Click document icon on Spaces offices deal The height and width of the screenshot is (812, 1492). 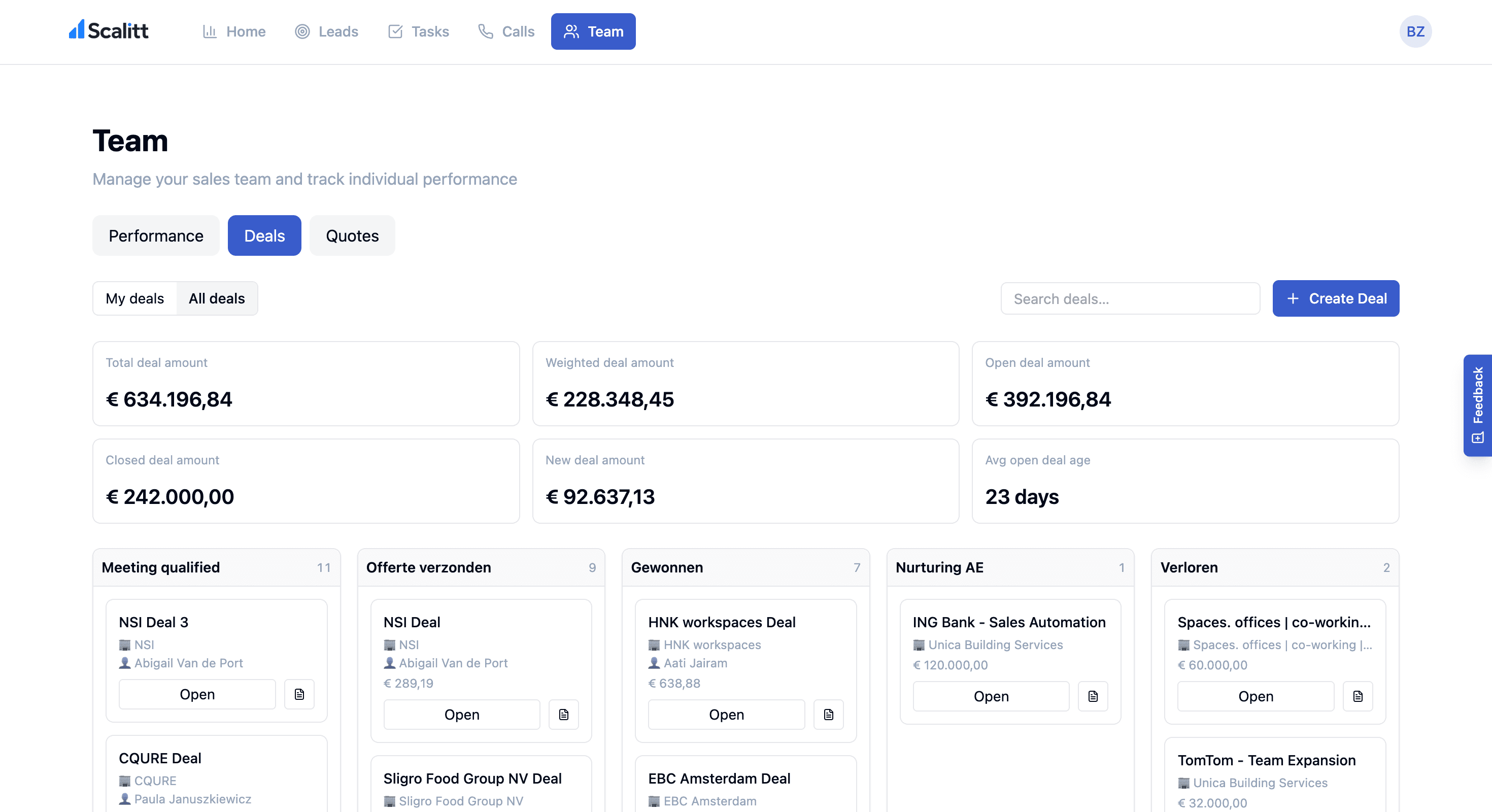click(1358, 696)
